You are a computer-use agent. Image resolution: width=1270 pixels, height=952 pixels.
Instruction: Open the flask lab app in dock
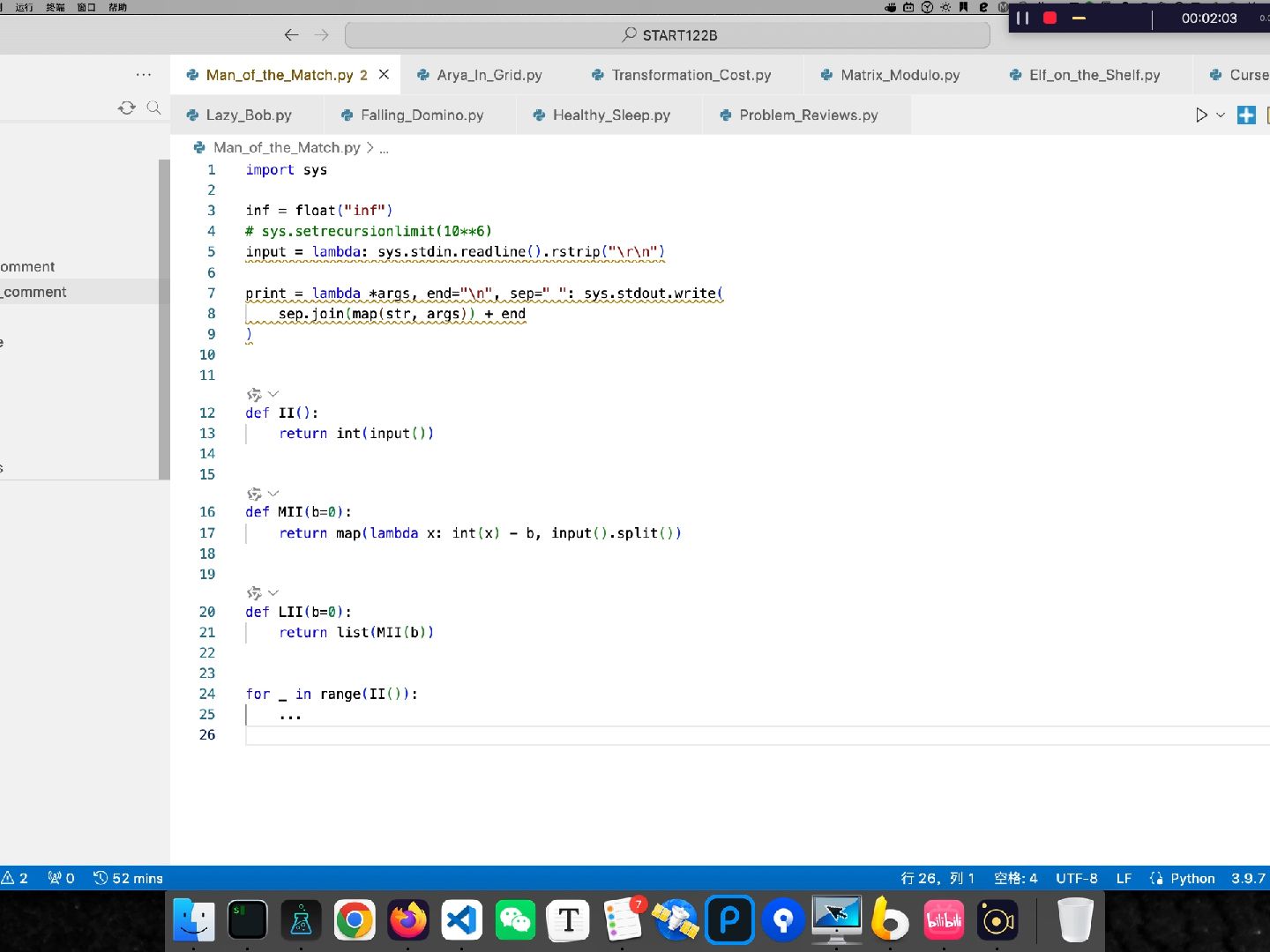point(301,920)
